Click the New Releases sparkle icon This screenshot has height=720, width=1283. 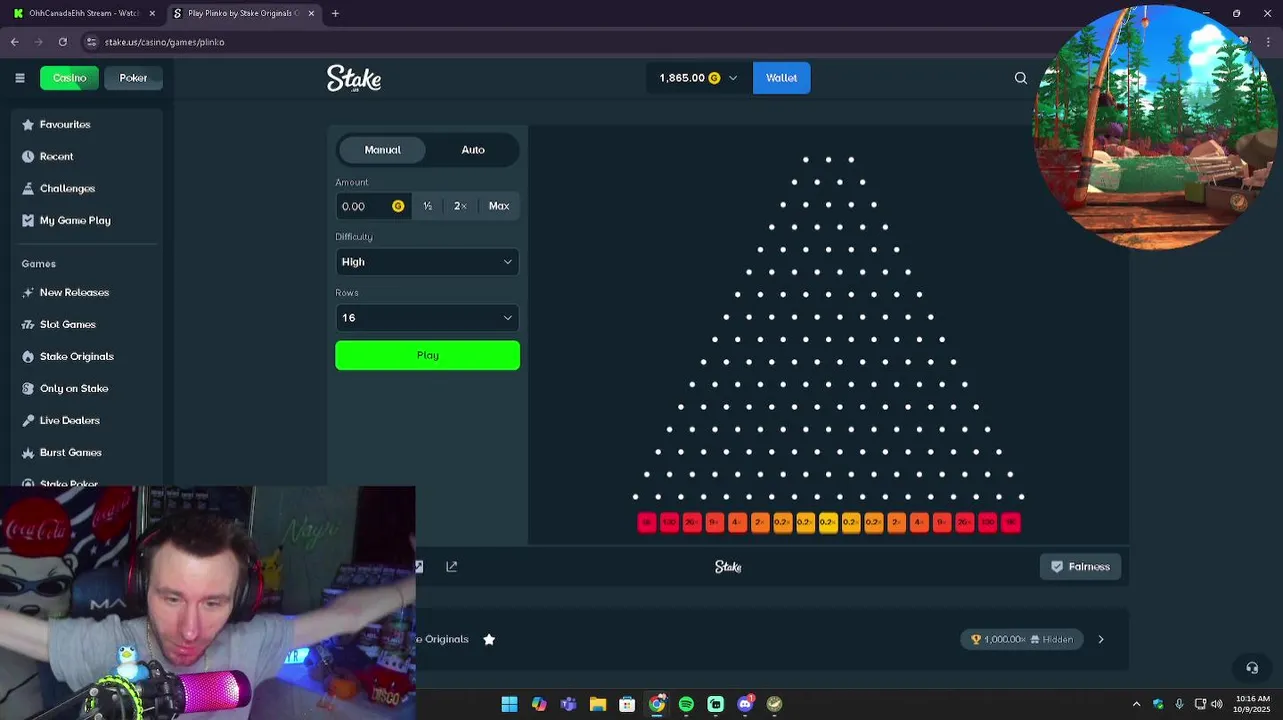pos(28,293)
